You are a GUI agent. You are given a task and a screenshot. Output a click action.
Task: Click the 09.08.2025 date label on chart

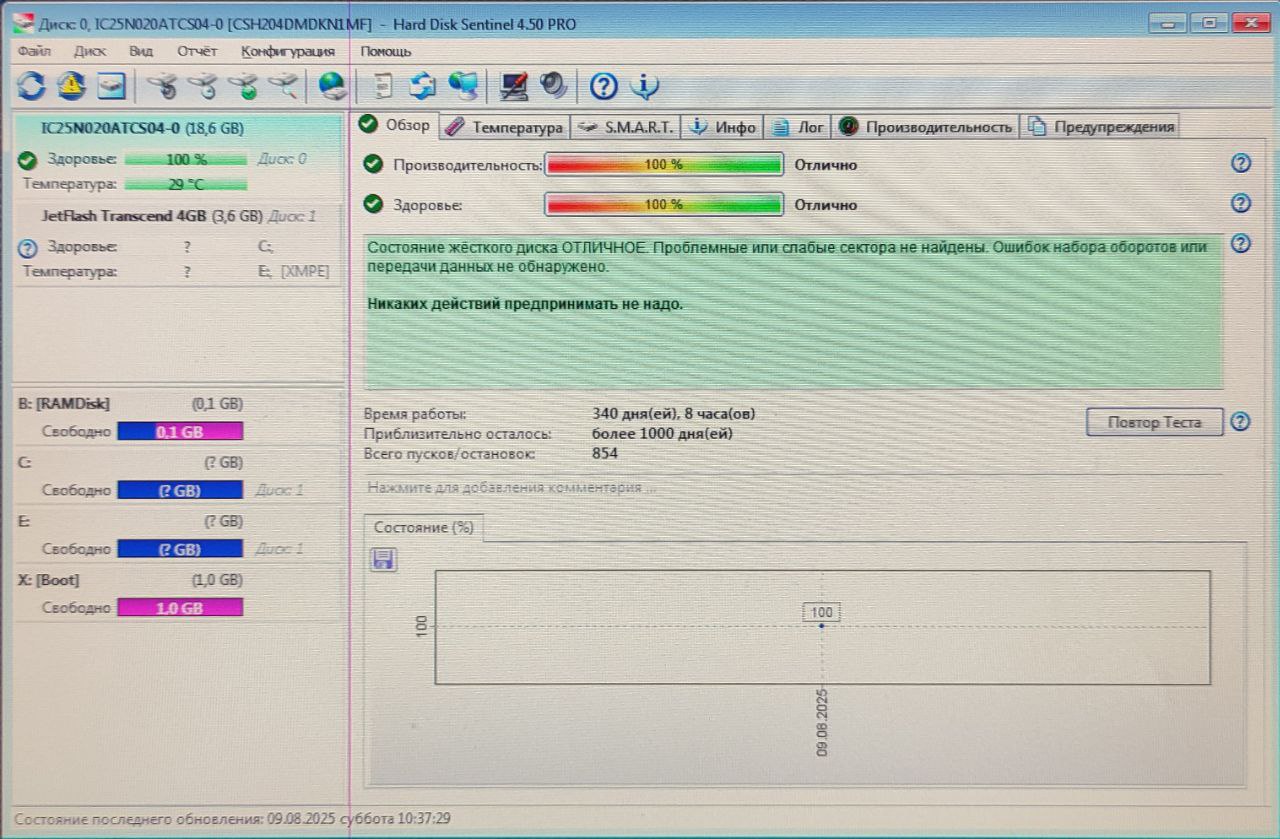tap(822, 722)
